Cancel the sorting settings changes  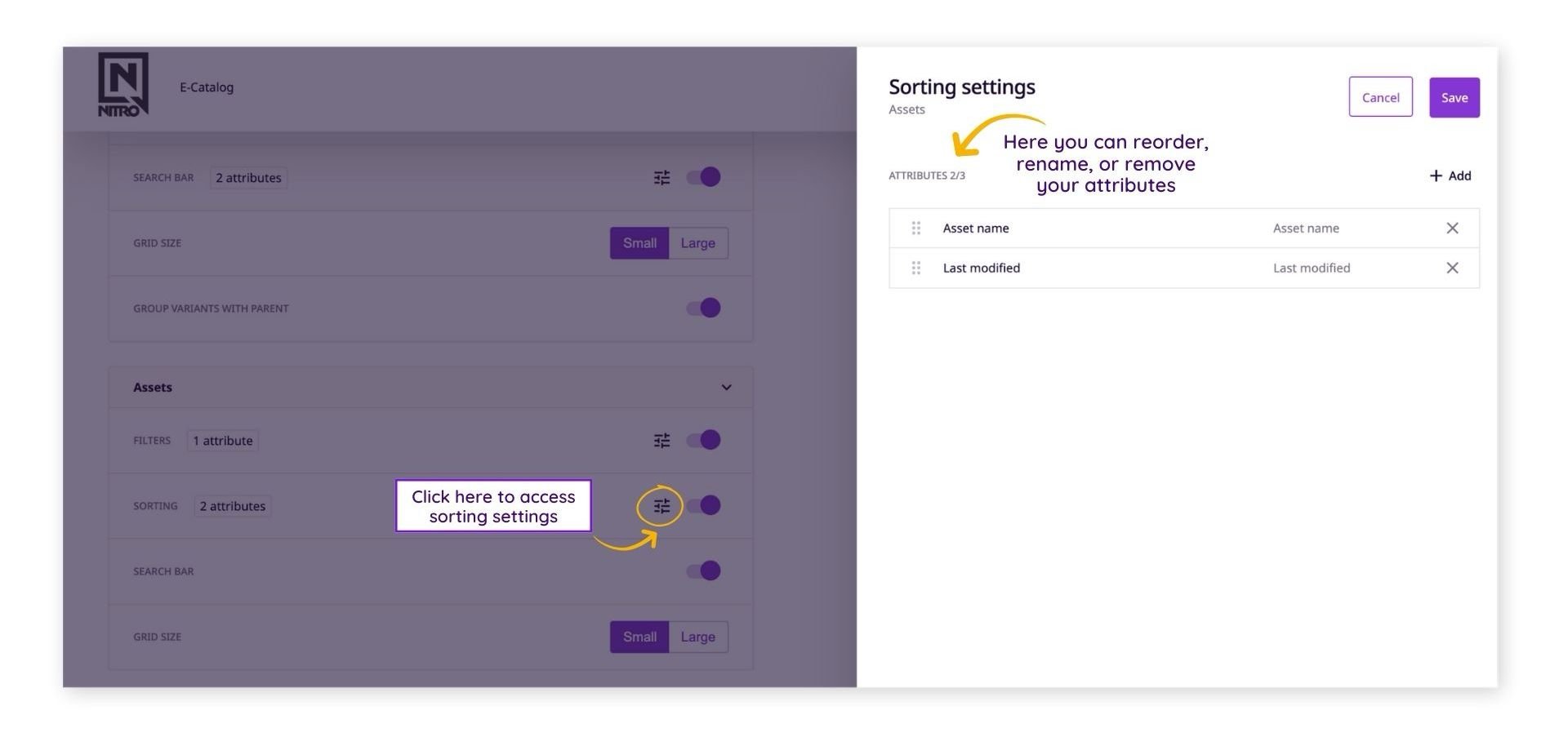[1380, 96]
